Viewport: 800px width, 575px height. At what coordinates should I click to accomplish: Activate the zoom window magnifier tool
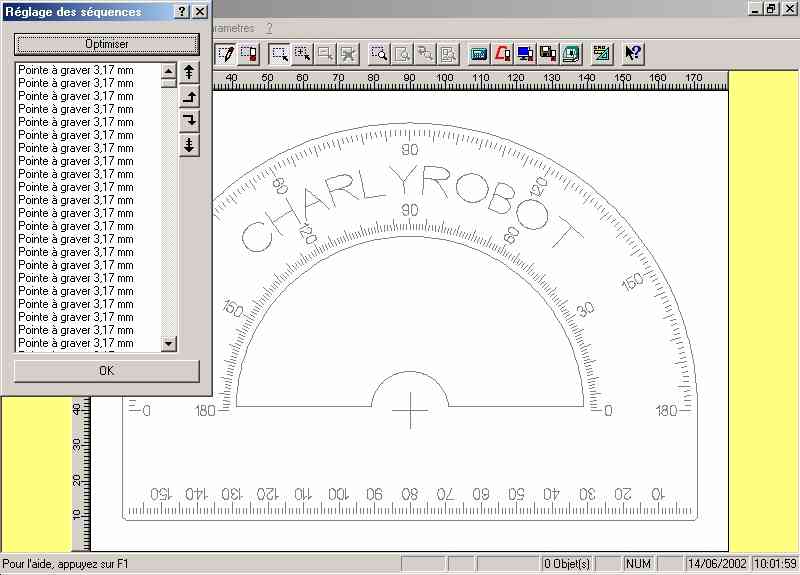tap(379, 54)
